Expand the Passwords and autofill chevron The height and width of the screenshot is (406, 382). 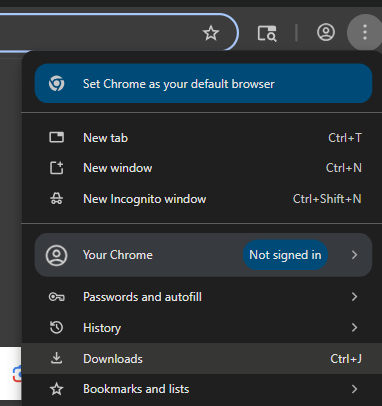(x=354, y=297)
